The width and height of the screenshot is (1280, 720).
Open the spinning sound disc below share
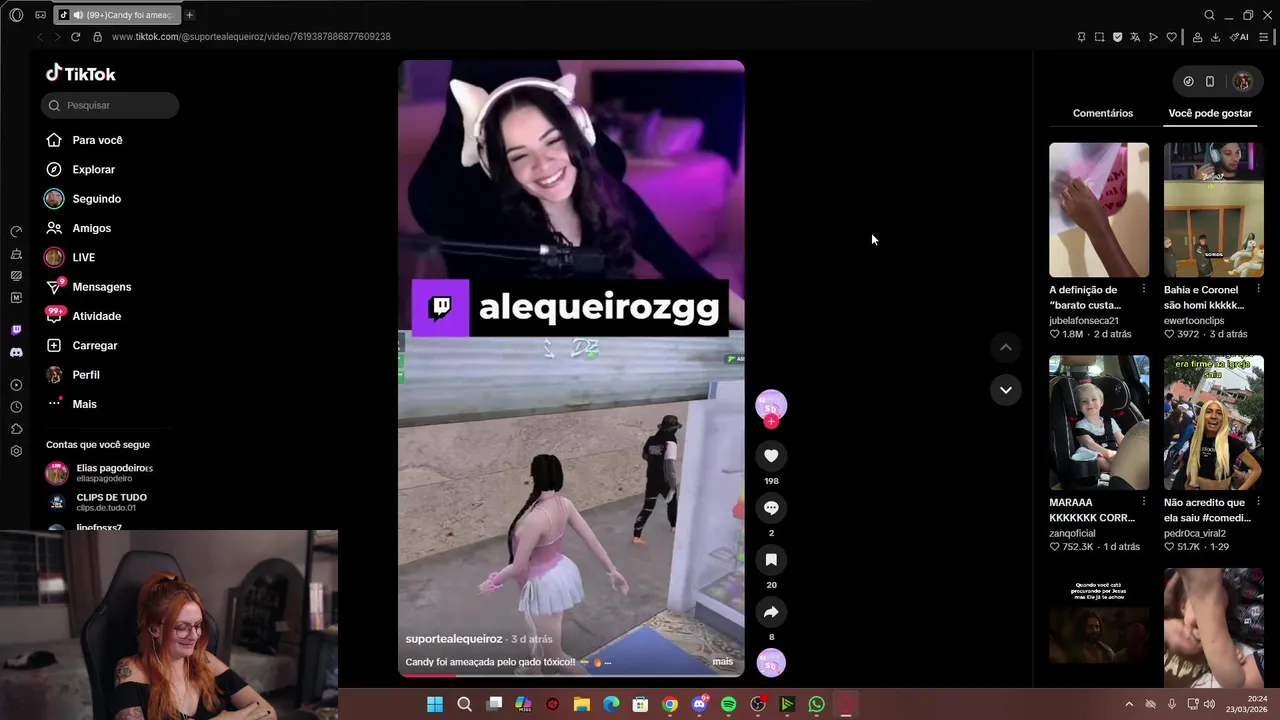[x=771, y=663]
